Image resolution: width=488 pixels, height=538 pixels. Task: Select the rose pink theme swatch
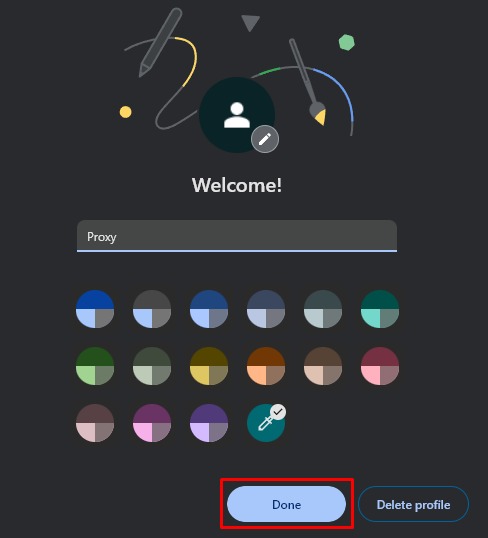pos(380,366)
